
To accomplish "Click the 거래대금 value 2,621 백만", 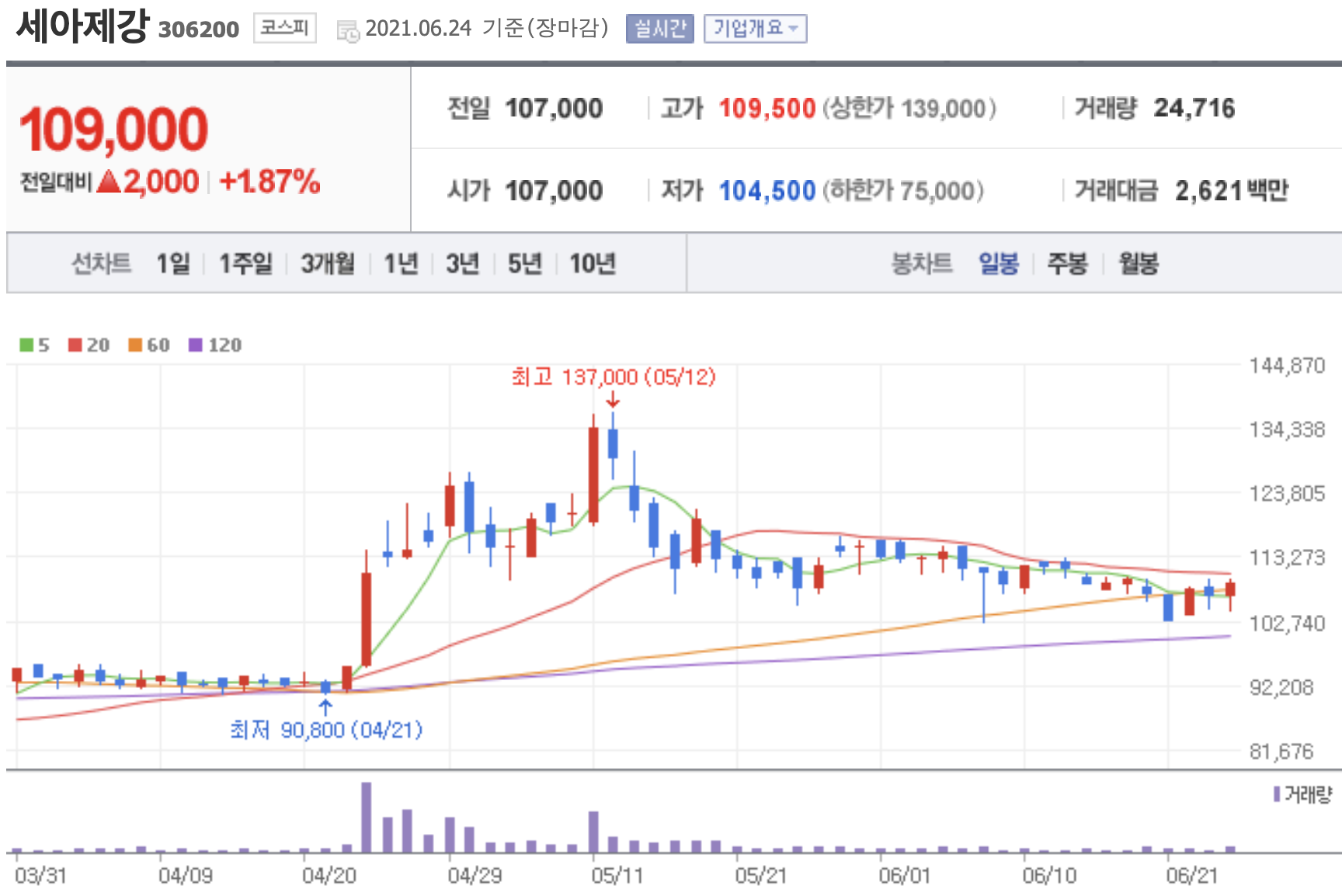I will tap(1232, 190).
